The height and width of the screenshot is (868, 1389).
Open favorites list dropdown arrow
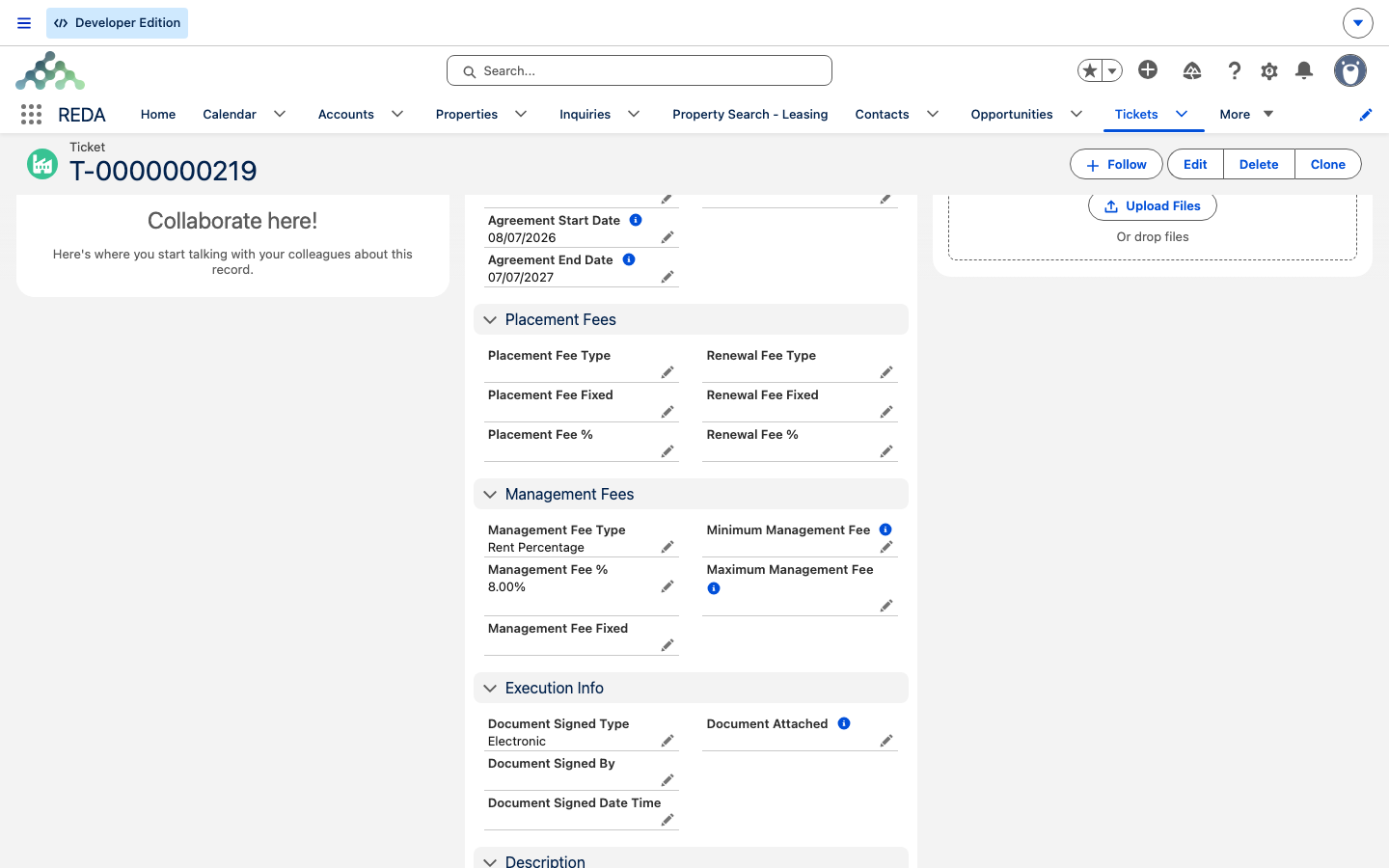coord(1112,70)
